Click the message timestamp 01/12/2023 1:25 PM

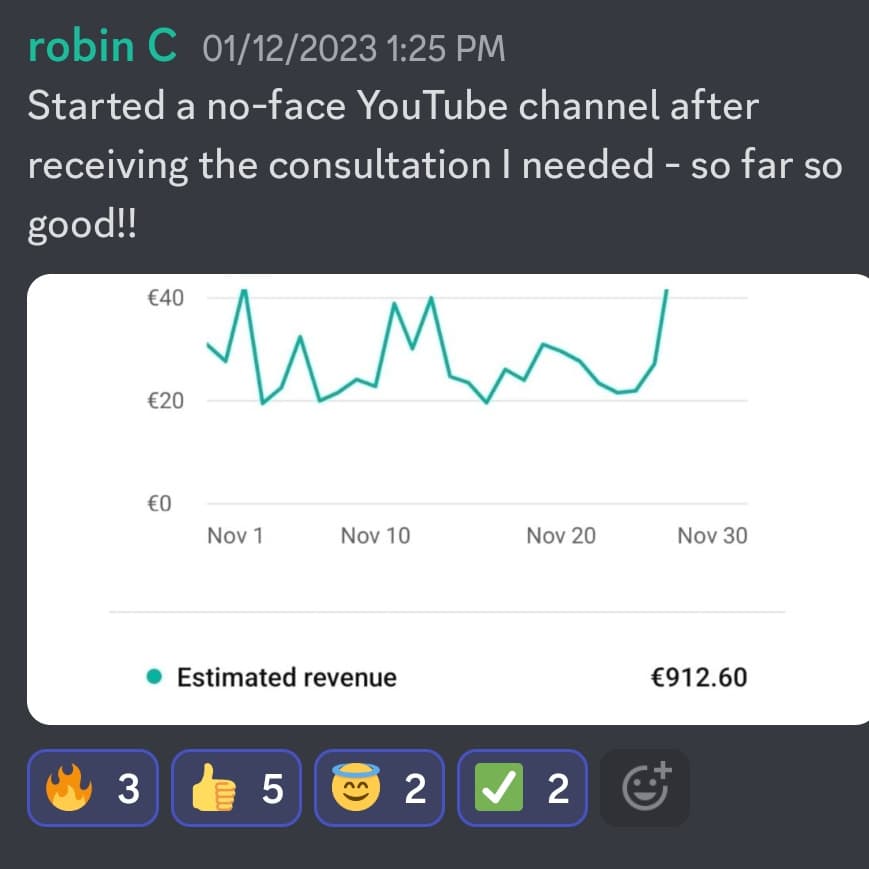tap(354, 48)
